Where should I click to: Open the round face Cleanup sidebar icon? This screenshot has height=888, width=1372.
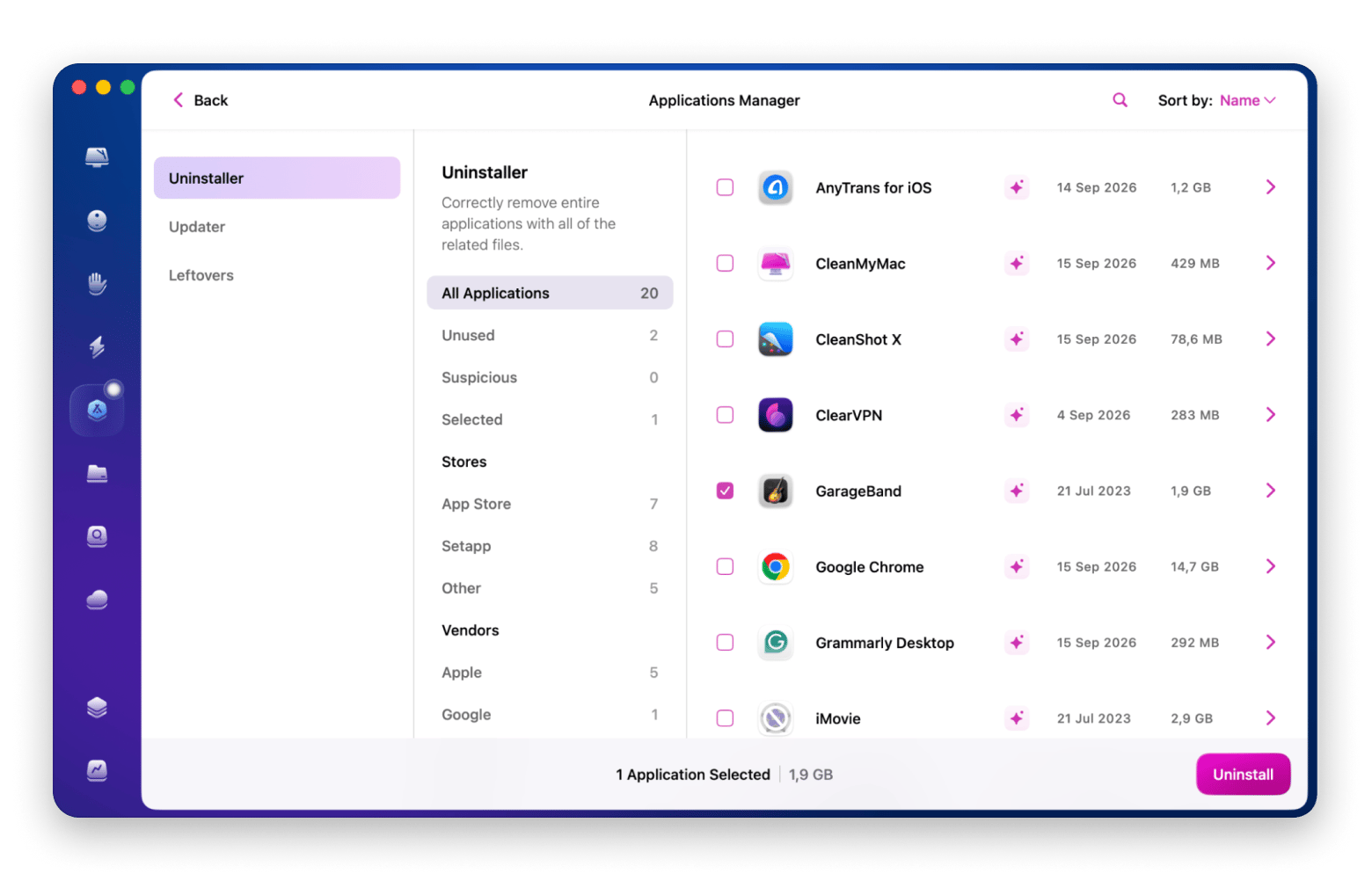point(97,221)
